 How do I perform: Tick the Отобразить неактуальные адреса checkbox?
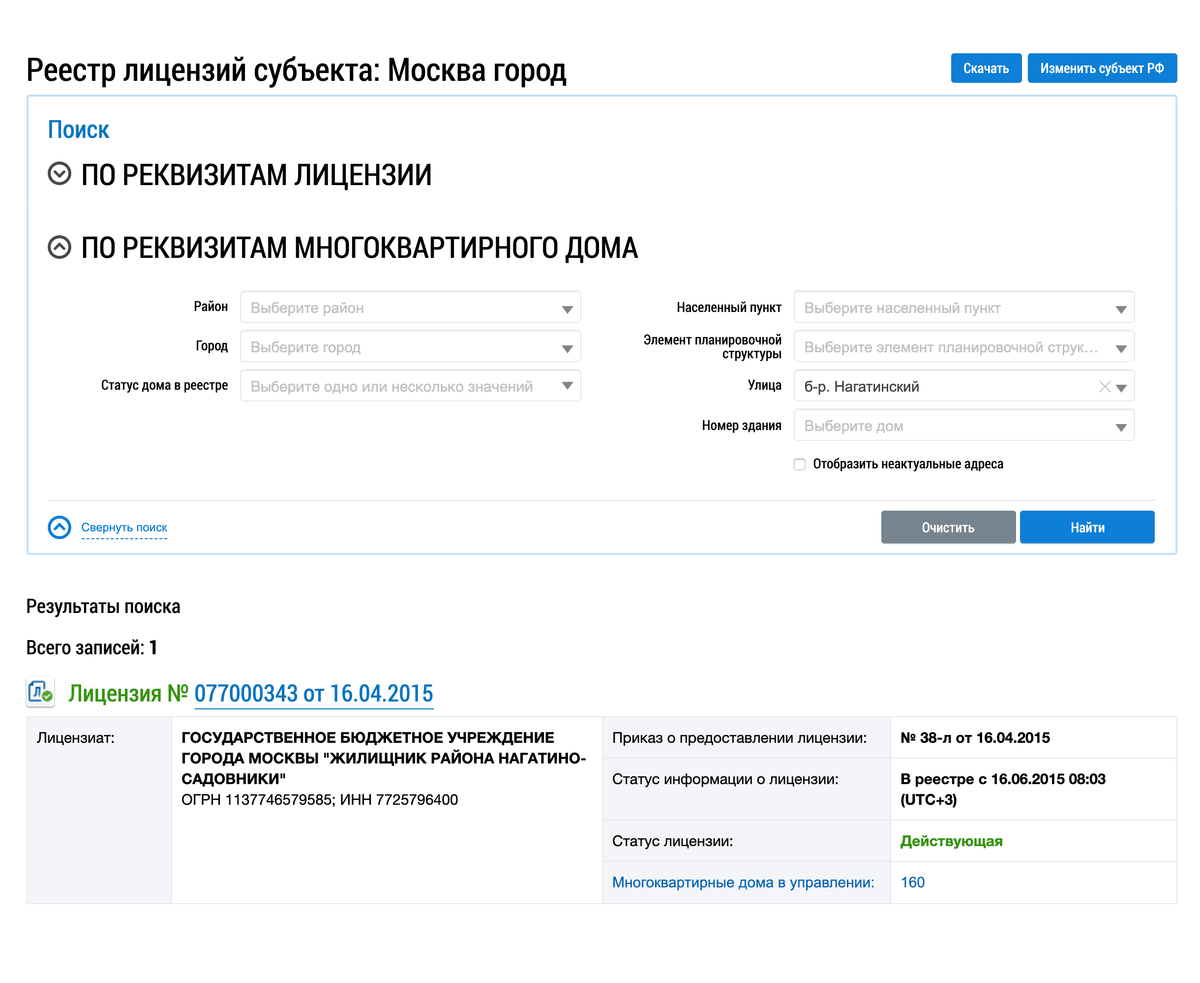[x=799, y=464]
